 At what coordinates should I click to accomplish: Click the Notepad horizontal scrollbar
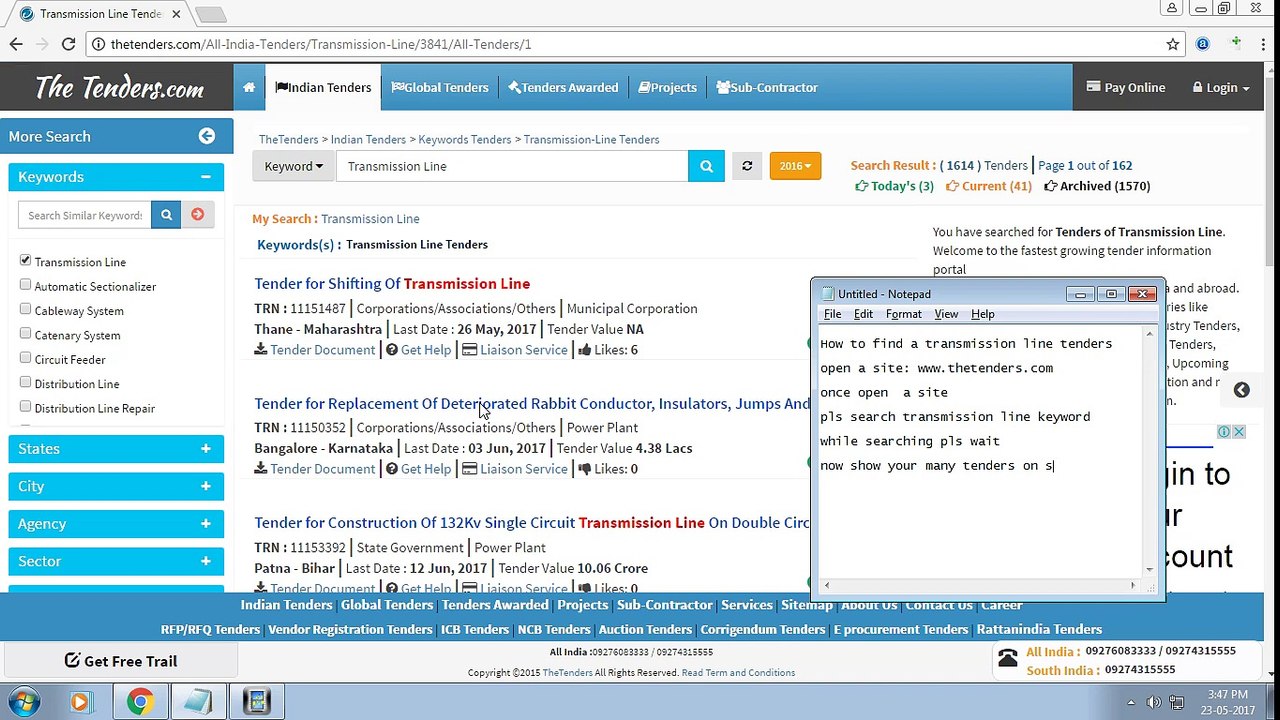(x=981, y=585)
